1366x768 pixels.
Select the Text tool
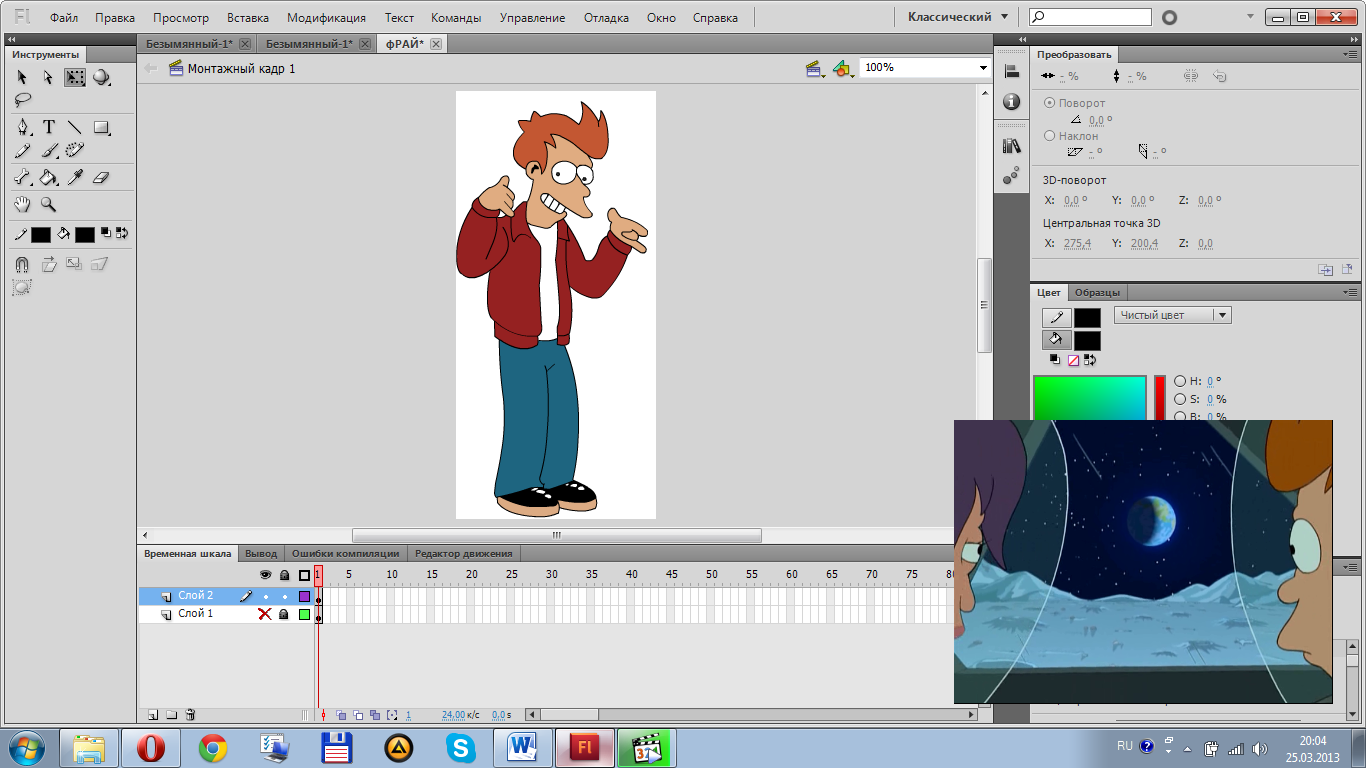pos(48,127)
